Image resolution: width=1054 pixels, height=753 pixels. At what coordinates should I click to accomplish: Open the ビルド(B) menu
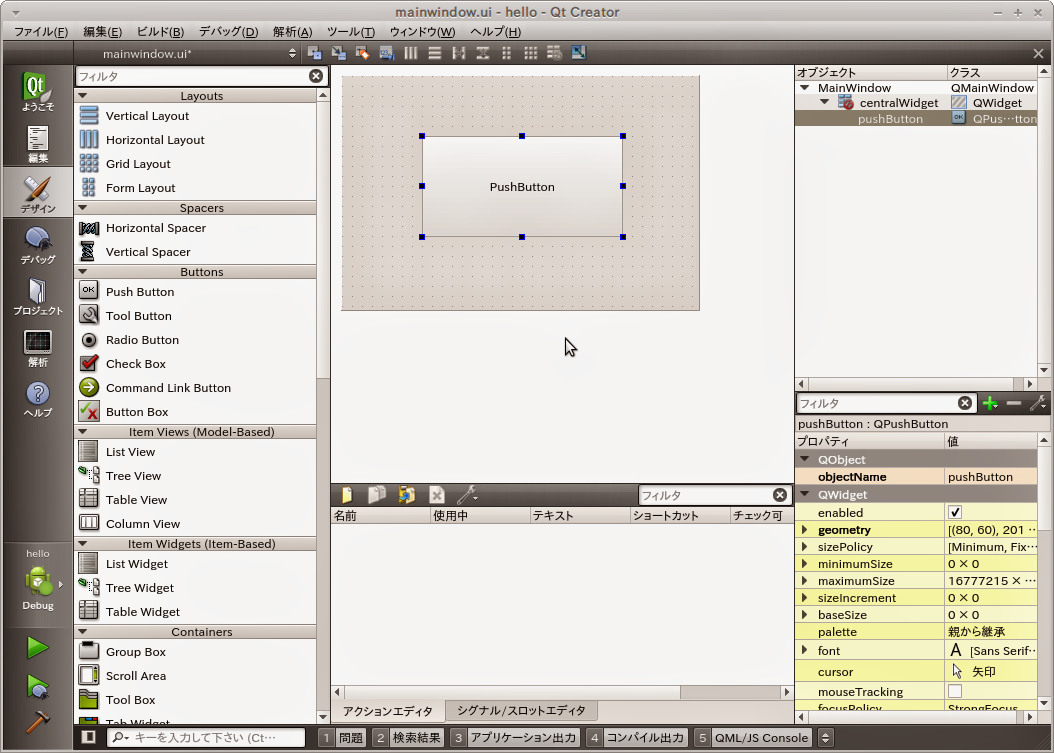(x=160, y=32)
